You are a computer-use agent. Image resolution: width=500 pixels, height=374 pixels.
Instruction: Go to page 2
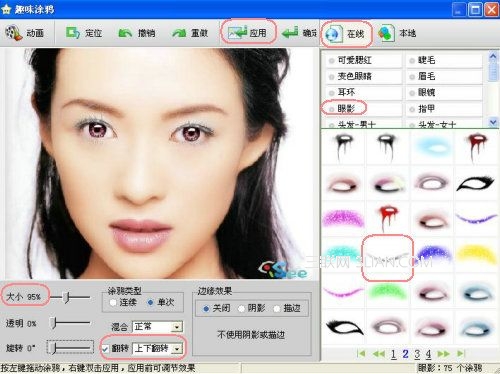[405, 354]
